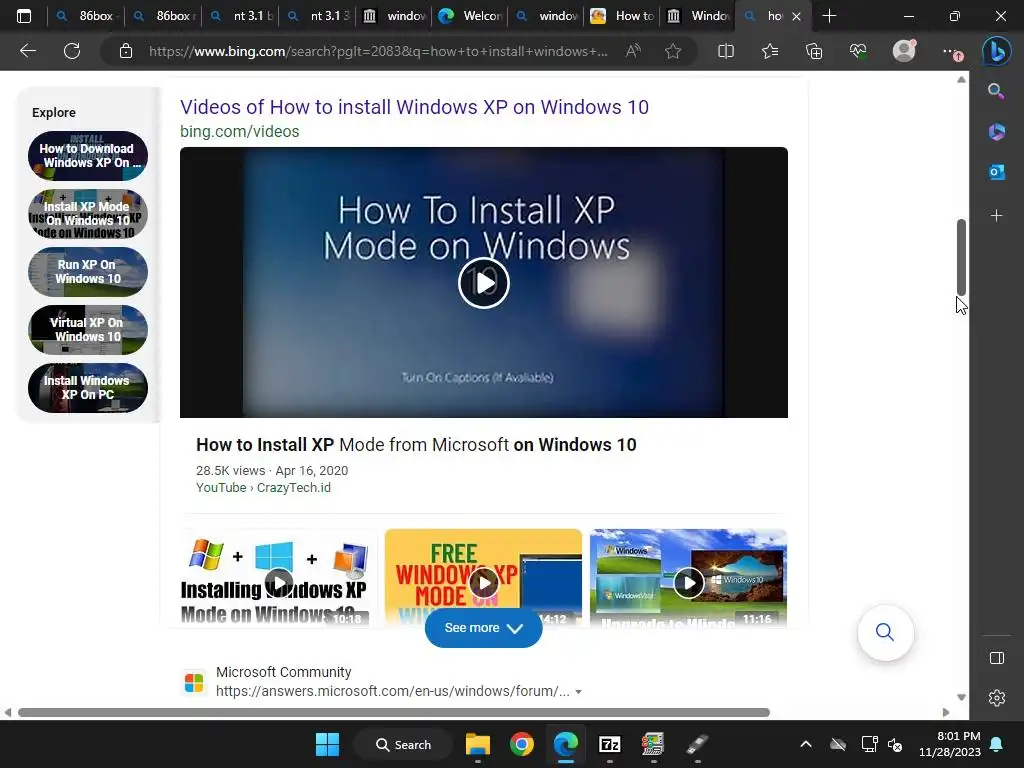
Task: Click the horizontal scrollbar thumb
Action: [x=394, y=712]
